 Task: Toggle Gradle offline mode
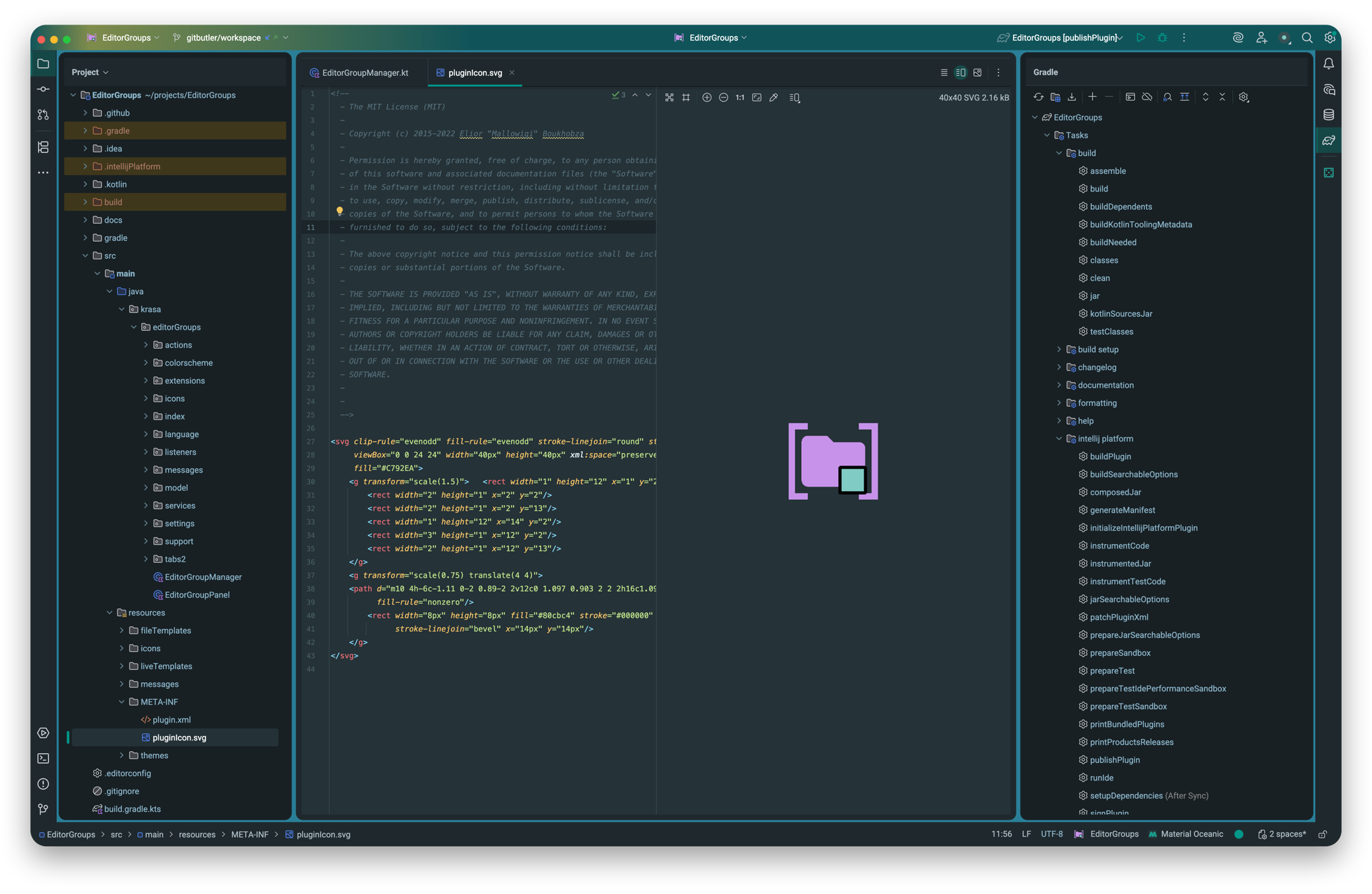1147,97
